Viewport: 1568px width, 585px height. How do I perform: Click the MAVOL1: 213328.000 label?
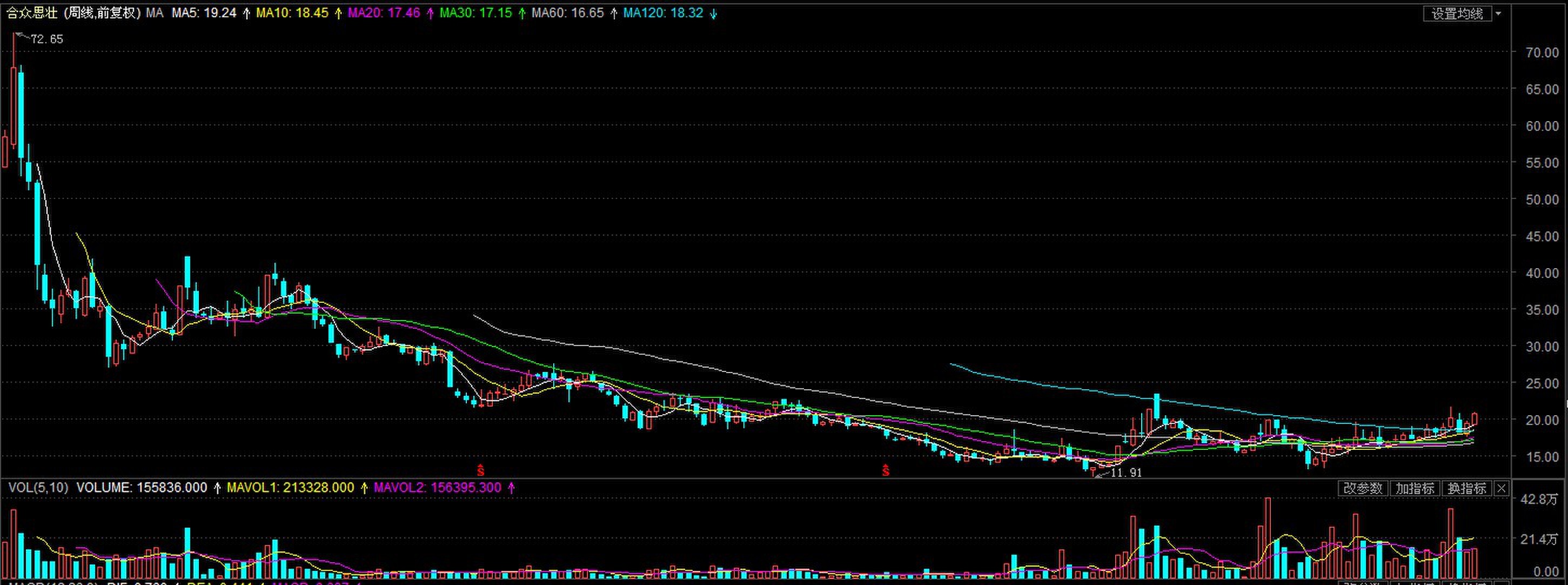click(x=290, y=488)
